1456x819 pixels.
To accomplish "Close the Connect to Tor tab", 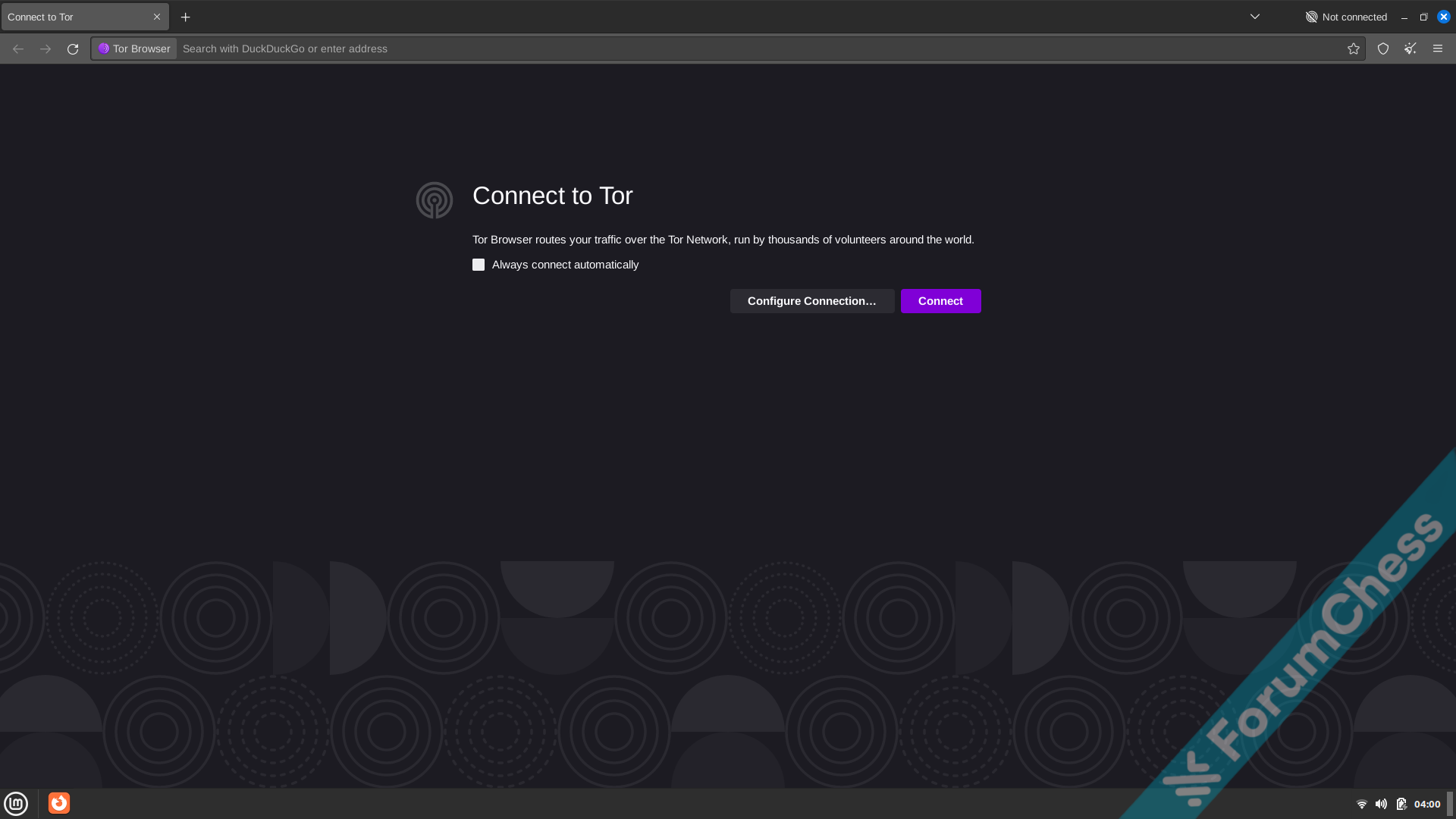I will pos(157,17).
